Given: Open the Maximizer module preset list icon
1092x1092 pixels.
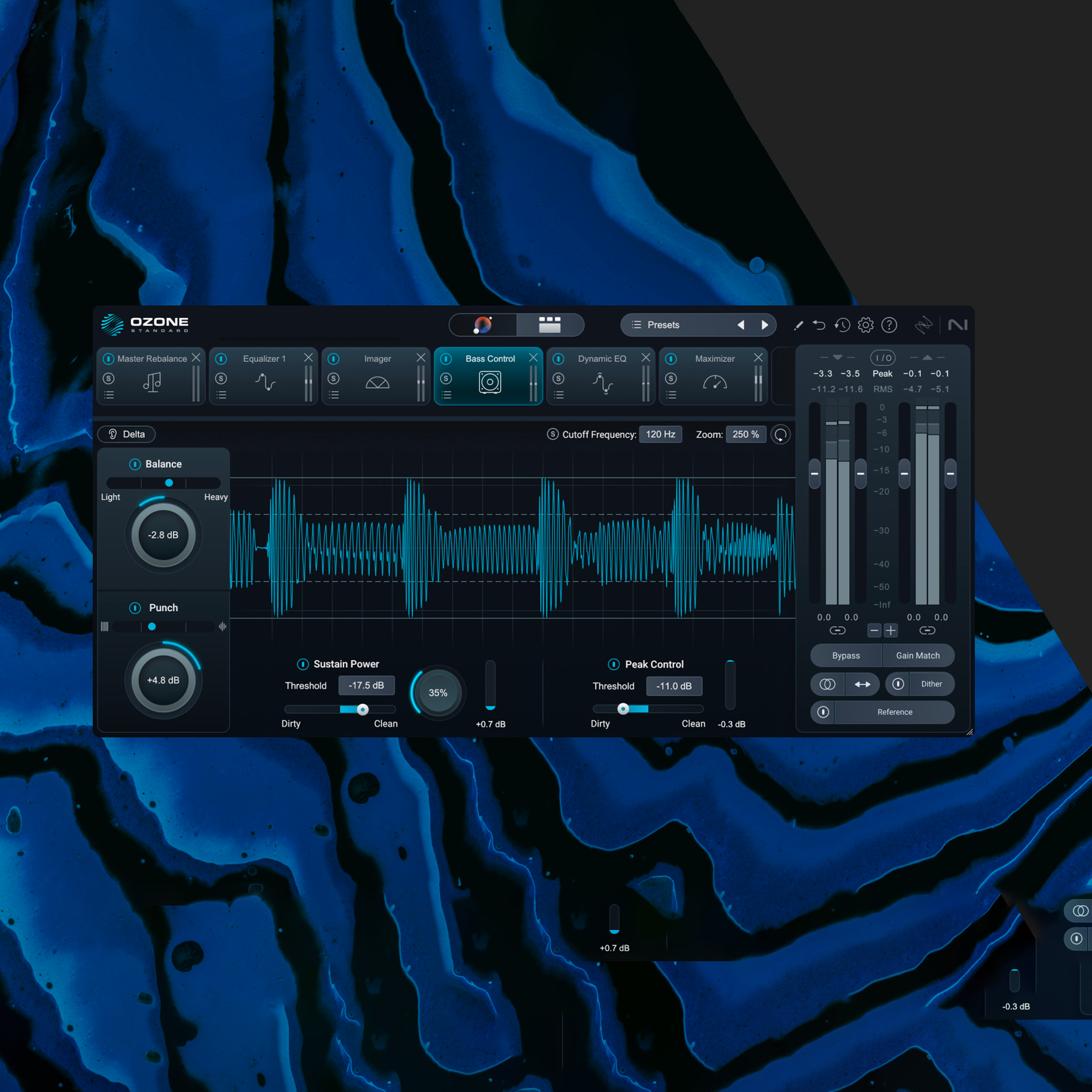Looking at the screenshot, I should 671,395.
